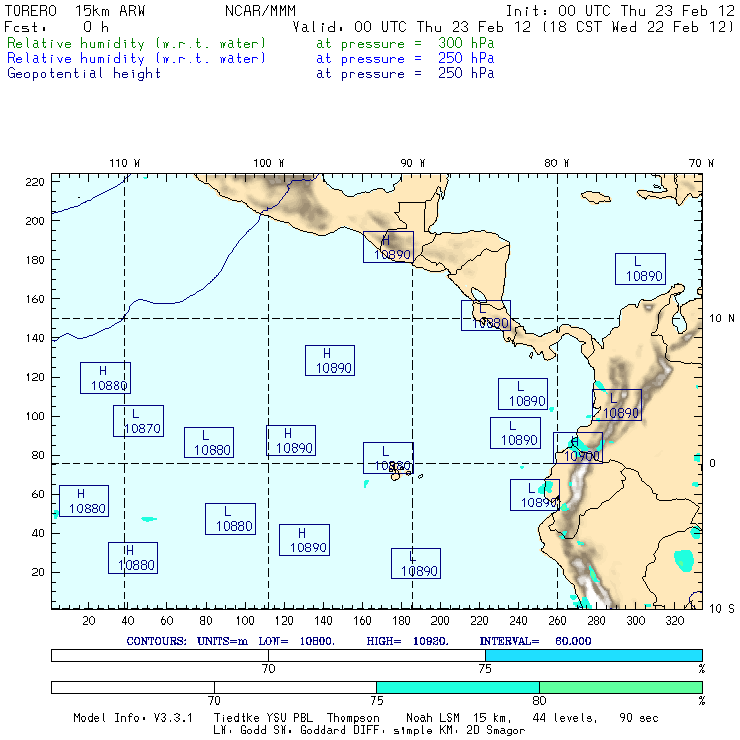Viewport: 740px width, 740px height.
Task: Click the Jamaica island outline on the map
Action: pyautogui.click(x=596, y=196)
